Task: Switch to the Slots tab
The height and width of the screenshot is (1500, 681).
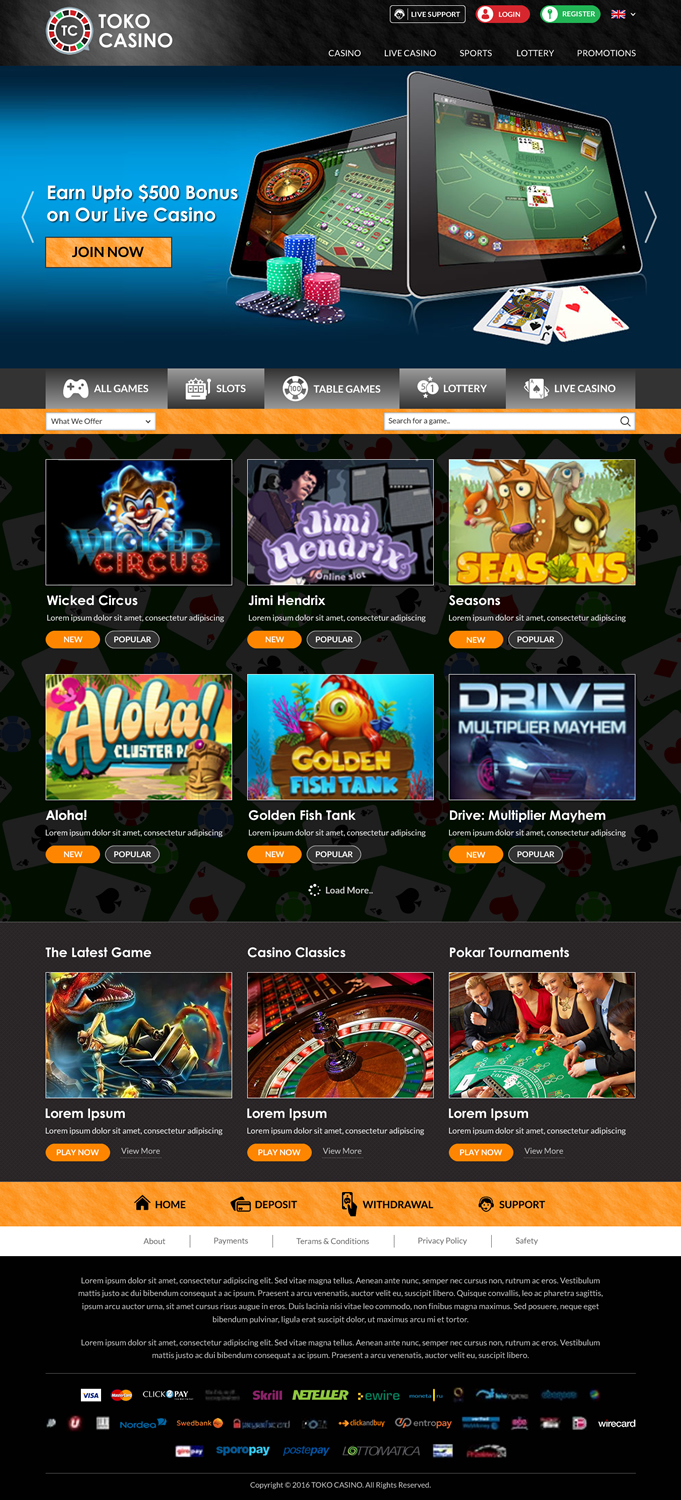Action: coord(215,388)
